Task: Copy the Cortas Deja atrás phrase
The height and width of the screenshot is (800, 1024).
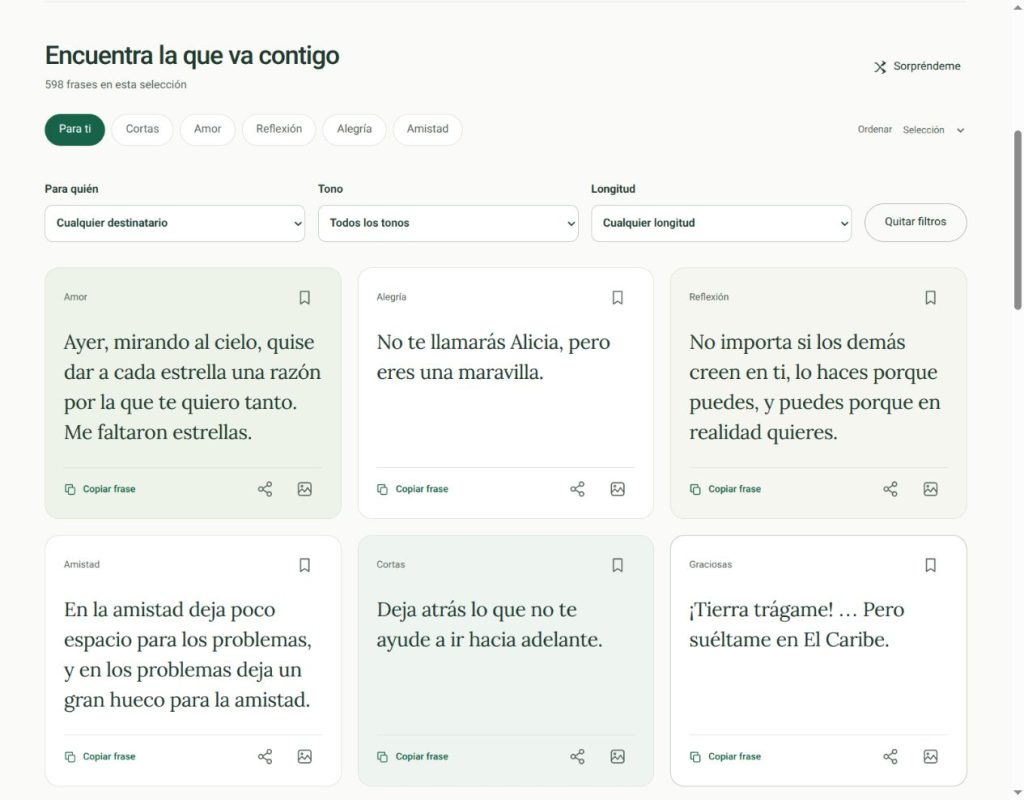Action: pos(413,756)
